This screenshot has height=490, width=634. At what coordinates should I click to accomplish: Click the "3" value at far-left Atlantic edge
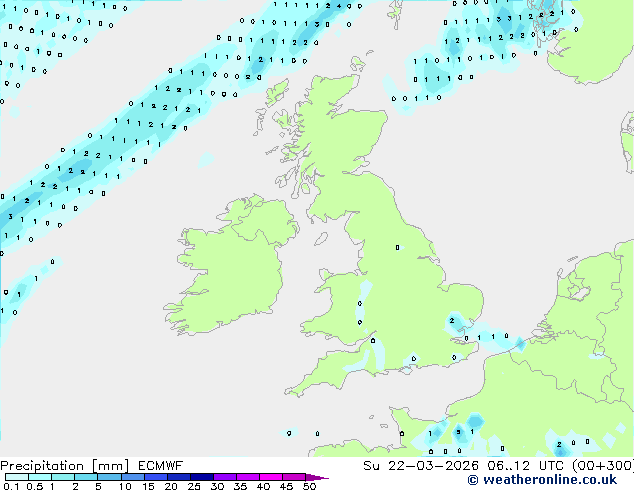(10, 217)
